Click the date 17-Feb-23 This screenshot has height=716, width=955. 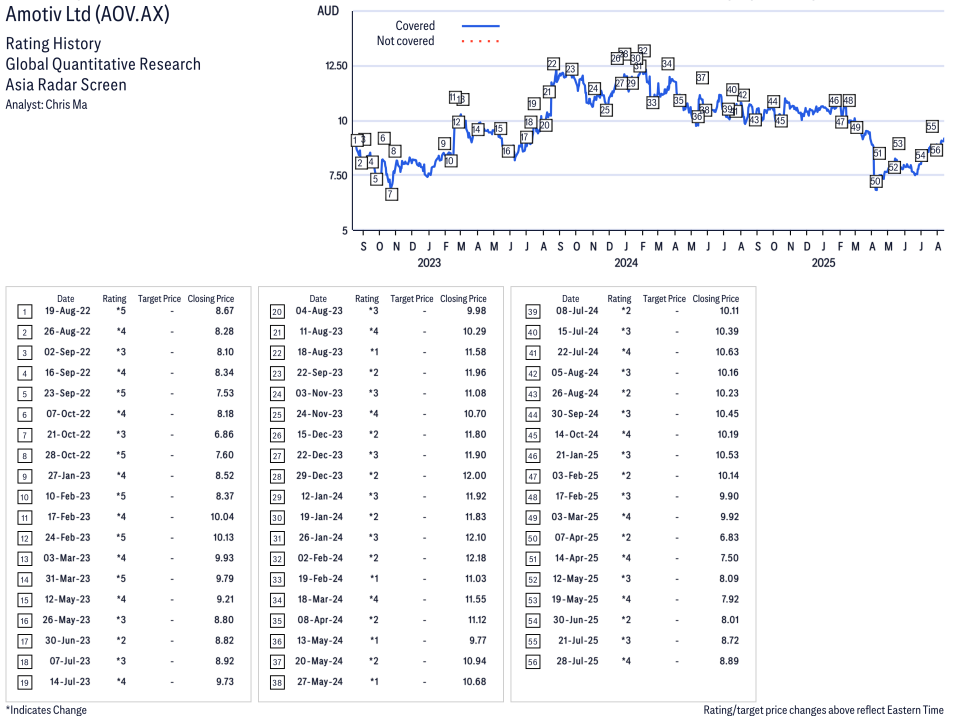[69, 516]
